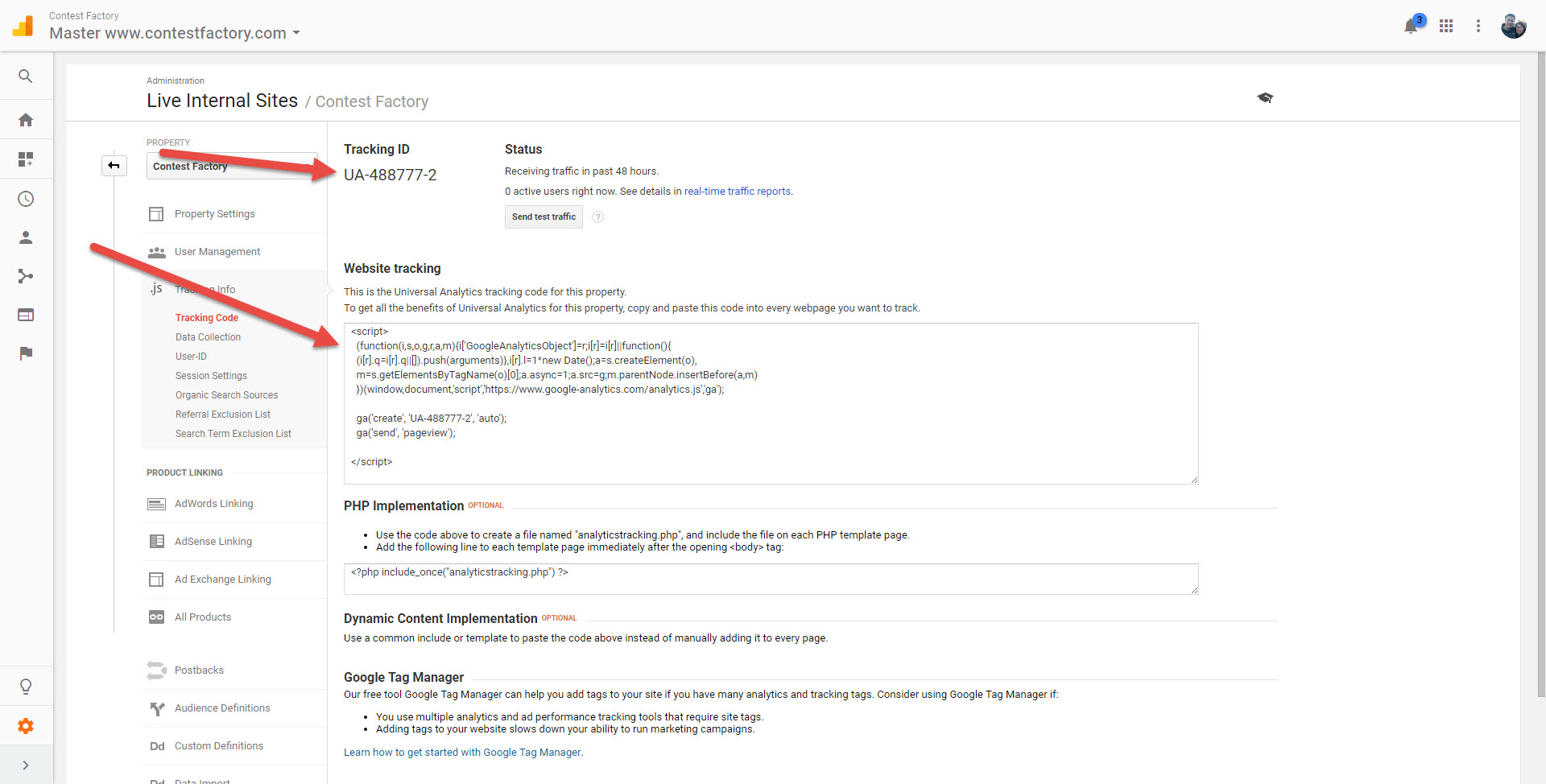Go to Home icon in sidebar

[26, 120]
